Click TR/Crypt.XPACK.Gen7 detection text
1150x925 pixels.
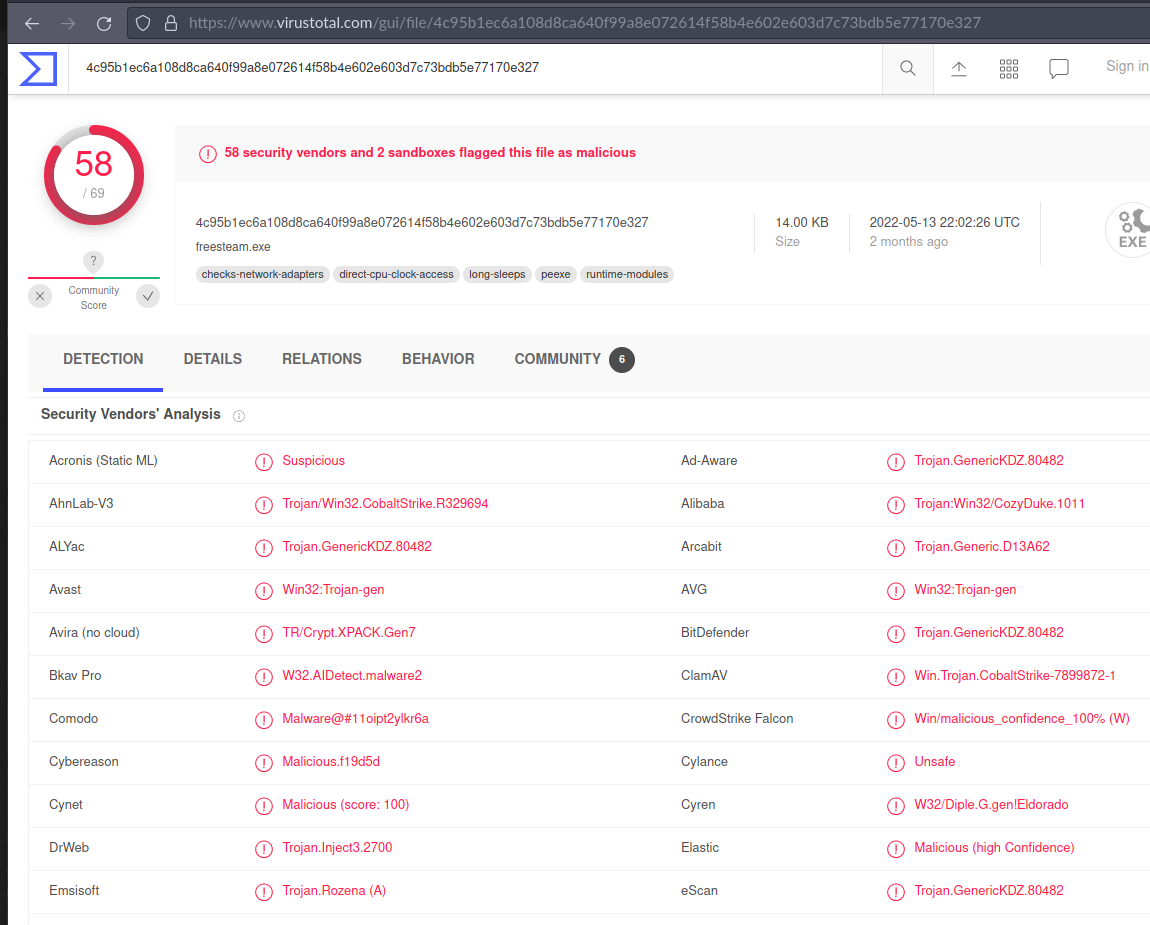[348, 632]
